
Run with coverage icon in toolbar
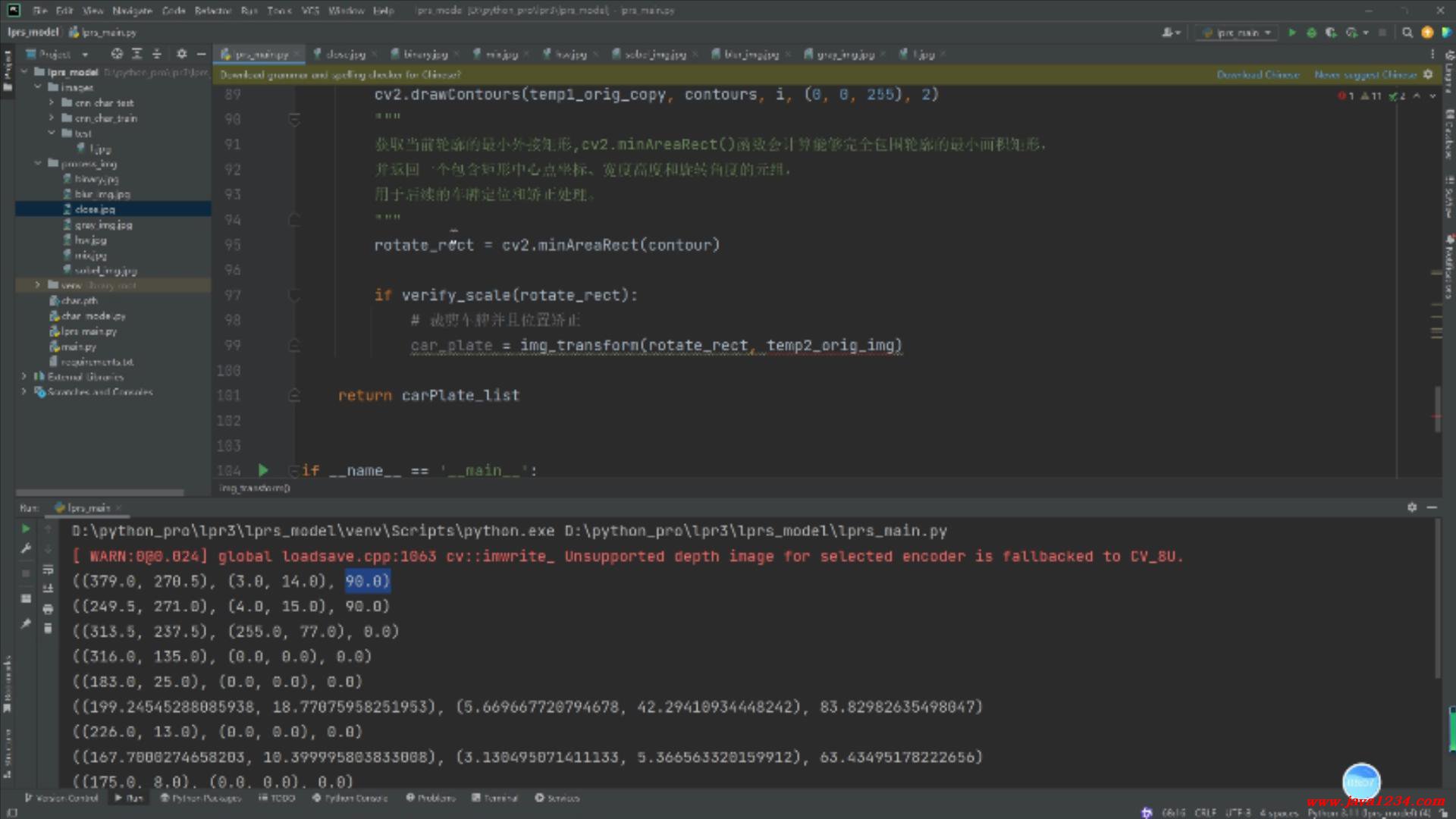1331,33
